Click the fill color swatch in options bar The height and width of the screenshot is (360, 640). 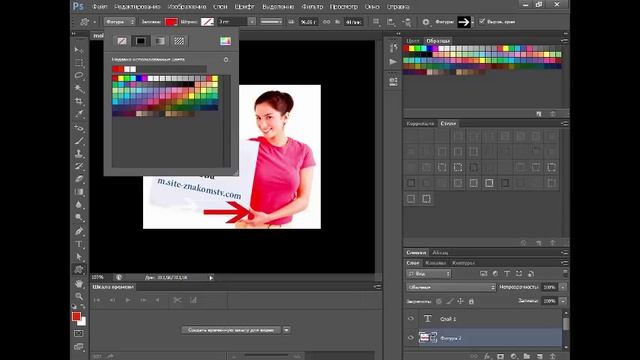pos(171,22)
